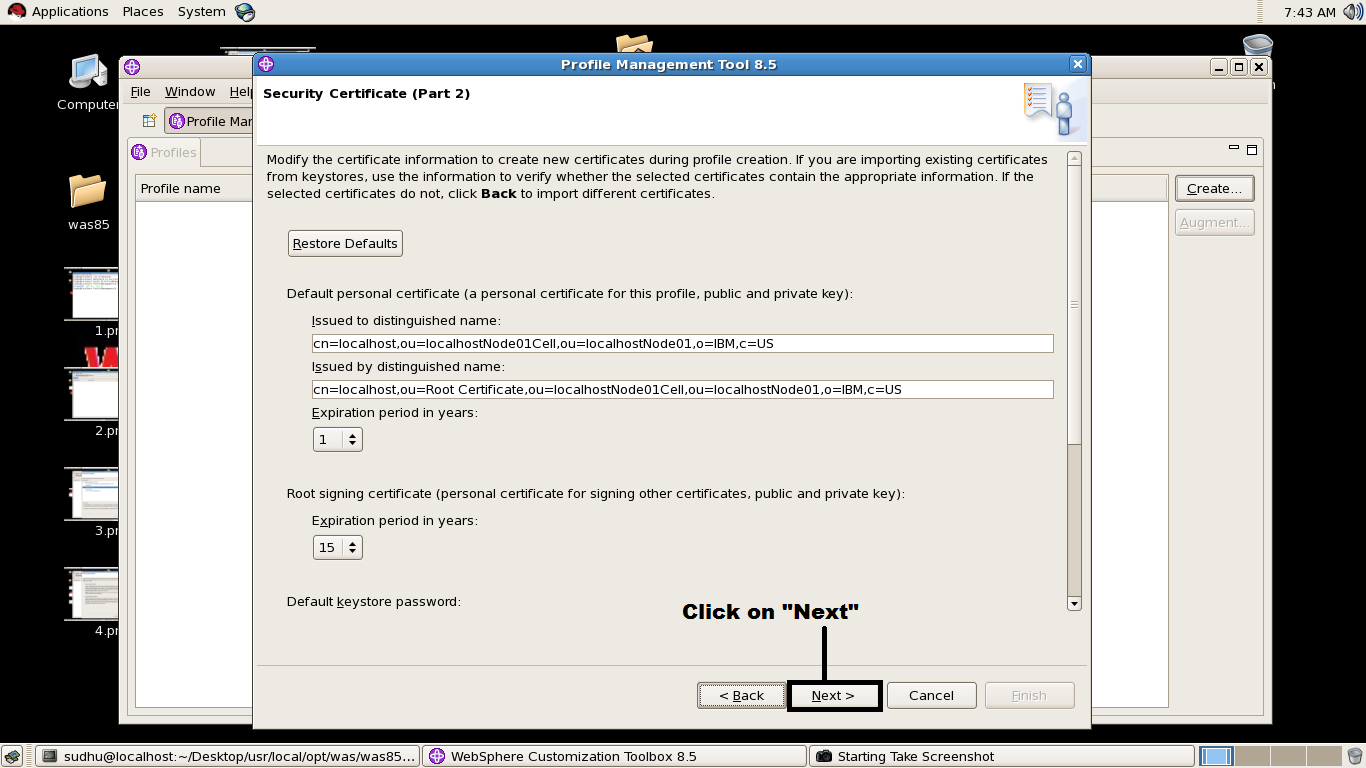Click the scrollbar down arrow in the wizard
1366x768 pixels.
click(1074, 603)
